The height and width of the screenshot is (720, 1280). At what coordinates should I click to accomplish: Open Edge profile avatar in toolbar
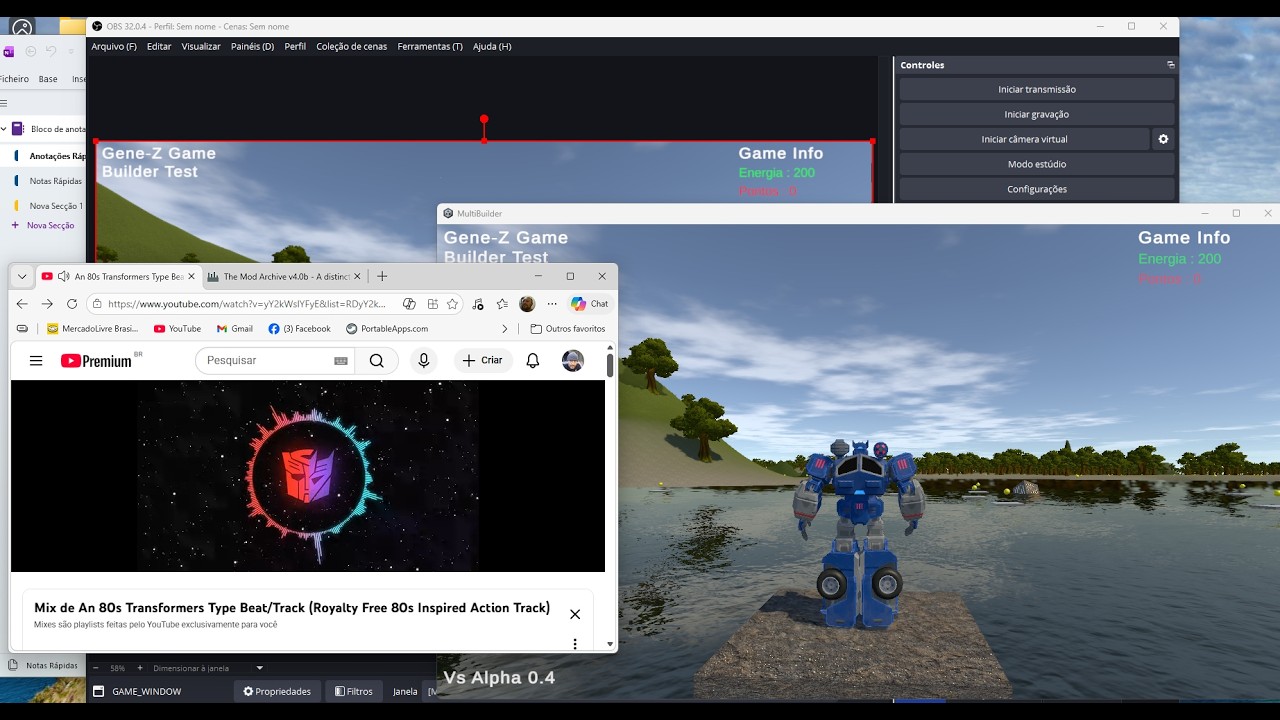click(527, 304)
